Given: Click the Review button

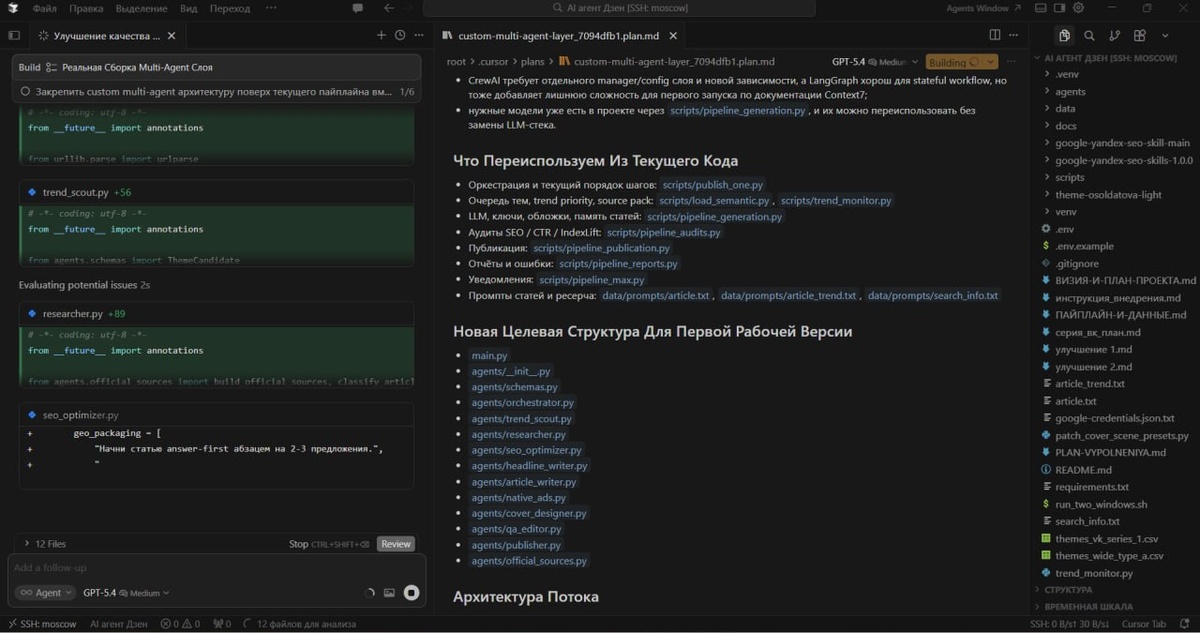Looking at the screenshot, I should pos(396,544).
